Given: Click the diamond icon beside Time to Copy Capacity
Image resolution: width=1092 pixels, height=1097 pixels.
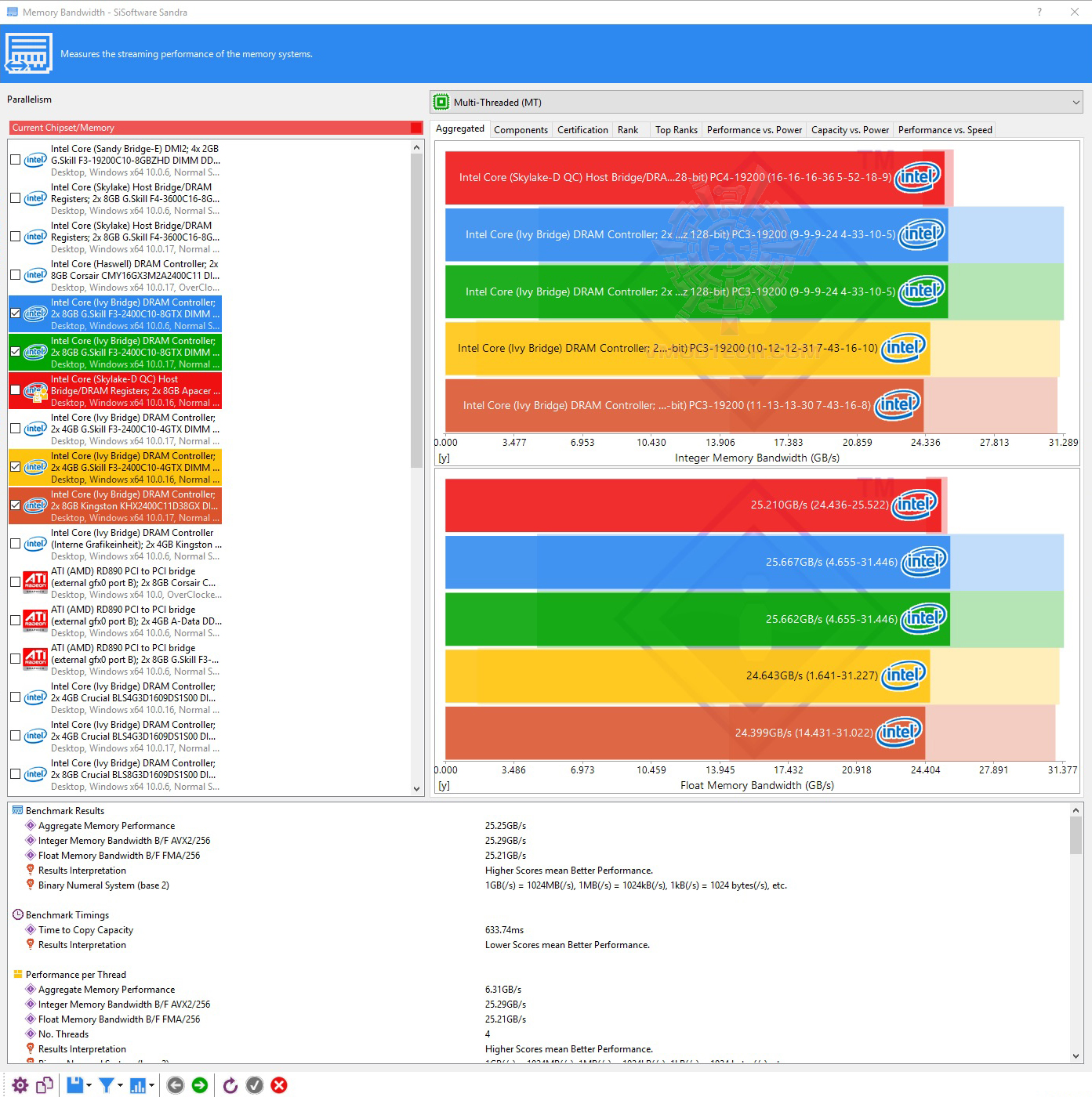Looking at the screenshot, I should tap(31, 930).
